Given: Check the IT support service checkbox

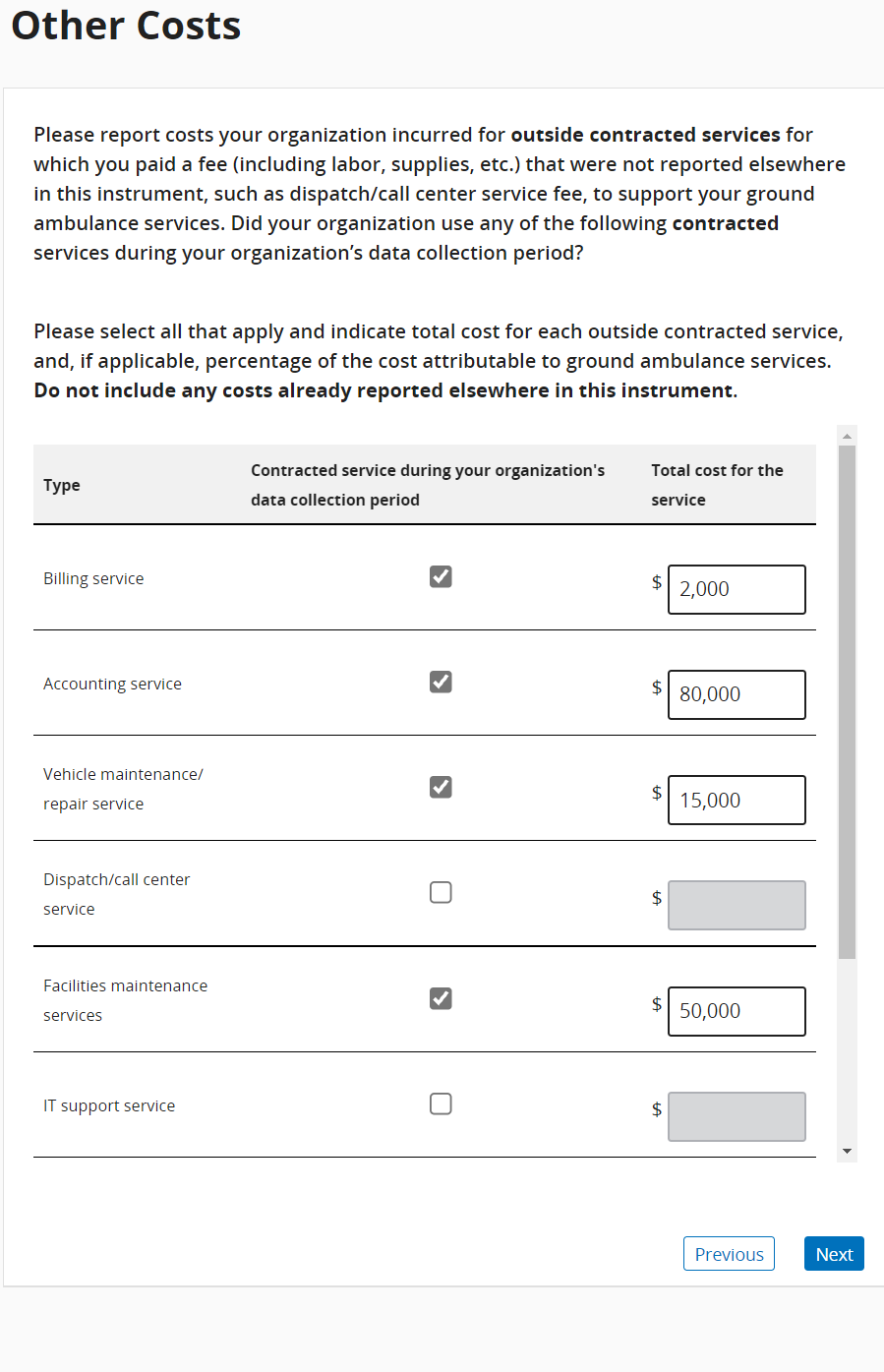Looking at the screenshot, I should (441, 1104).
